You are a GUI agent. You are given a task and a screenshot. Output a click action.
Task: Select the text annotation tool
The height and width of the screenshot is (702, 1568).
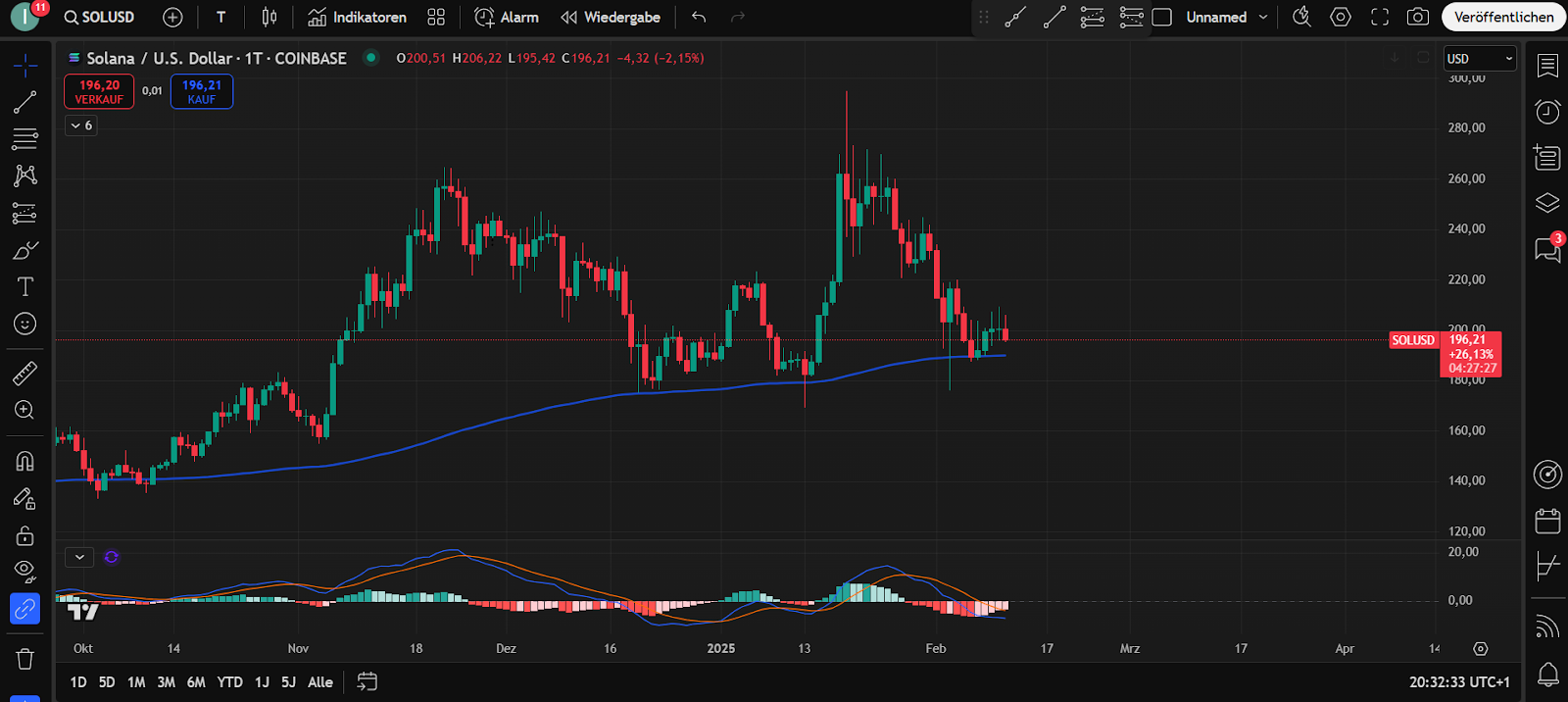(24, 286)
